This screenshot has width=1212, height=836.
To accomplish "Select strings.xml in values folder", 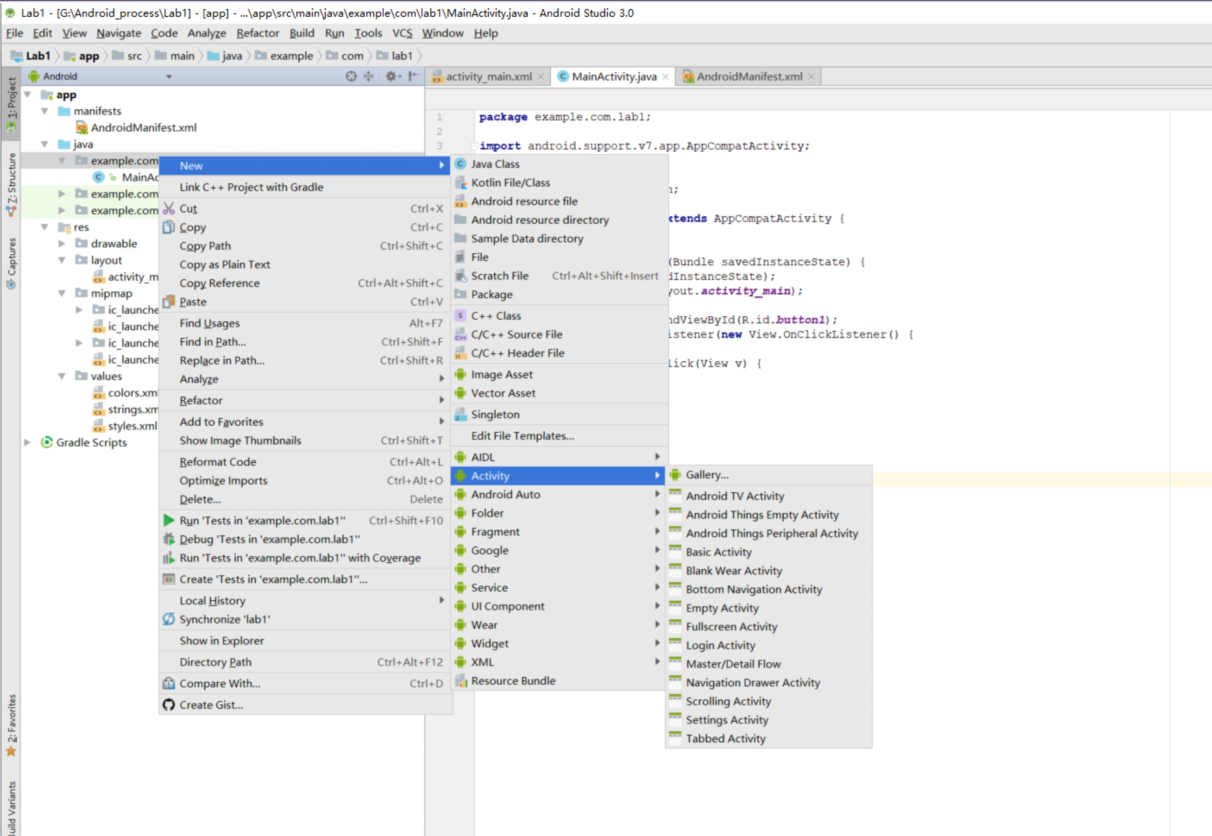I will [125, 410].
